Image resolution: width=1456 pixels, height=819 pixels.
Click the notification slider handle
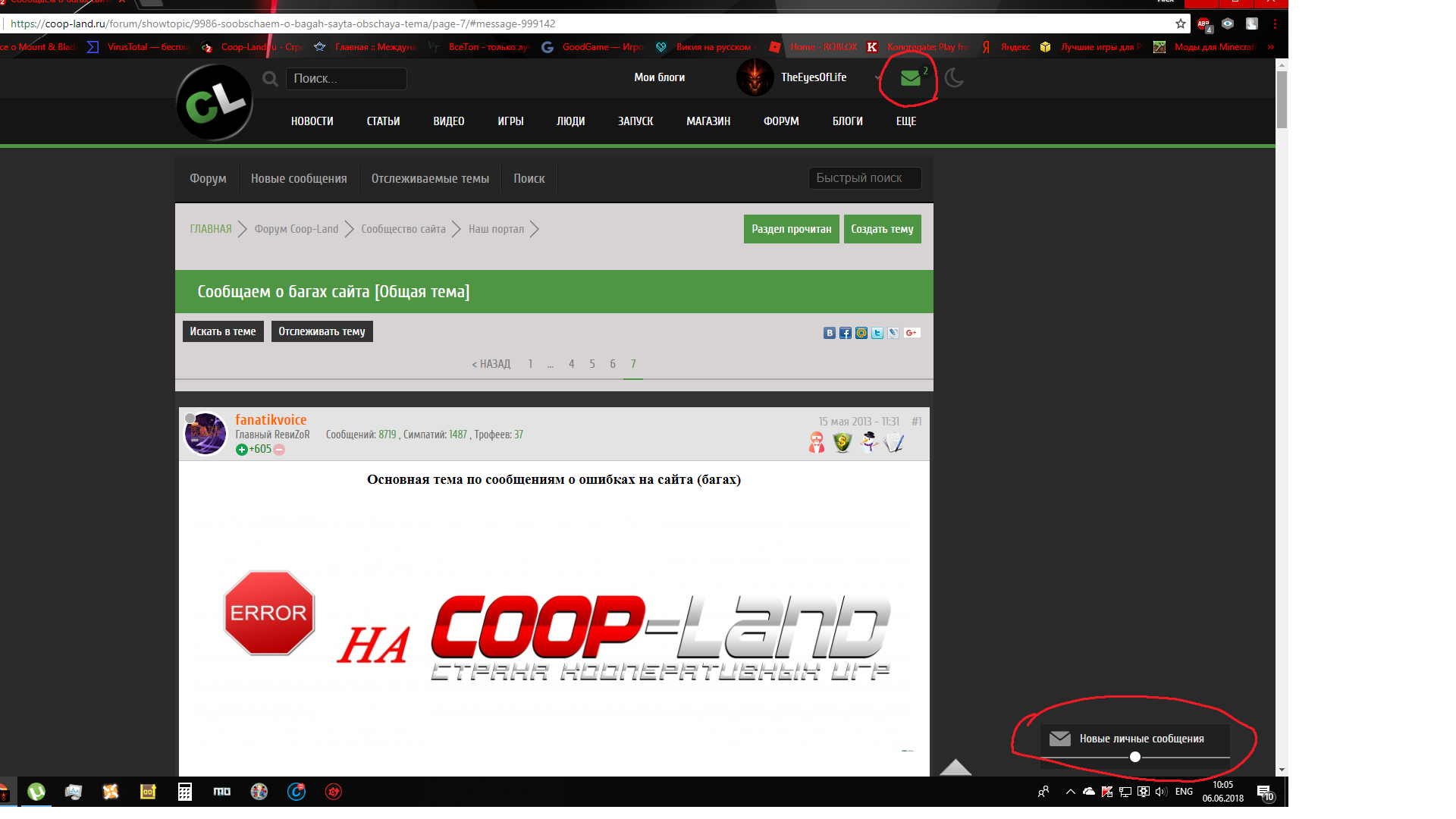pos(1135,757)
